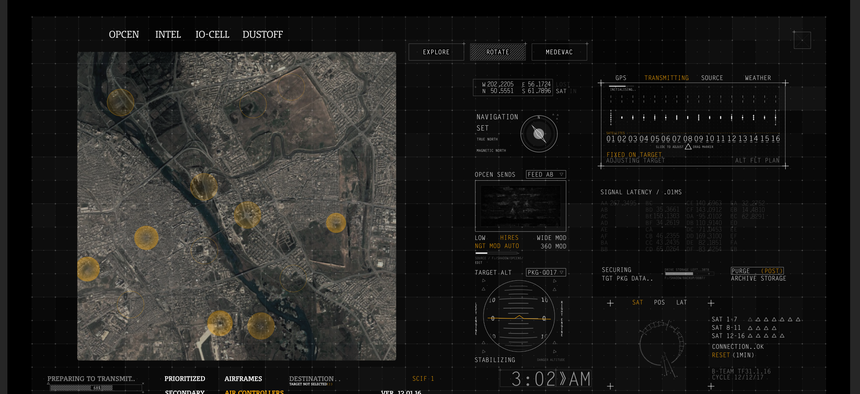Click the circular satellite position dial

(661, 347)
